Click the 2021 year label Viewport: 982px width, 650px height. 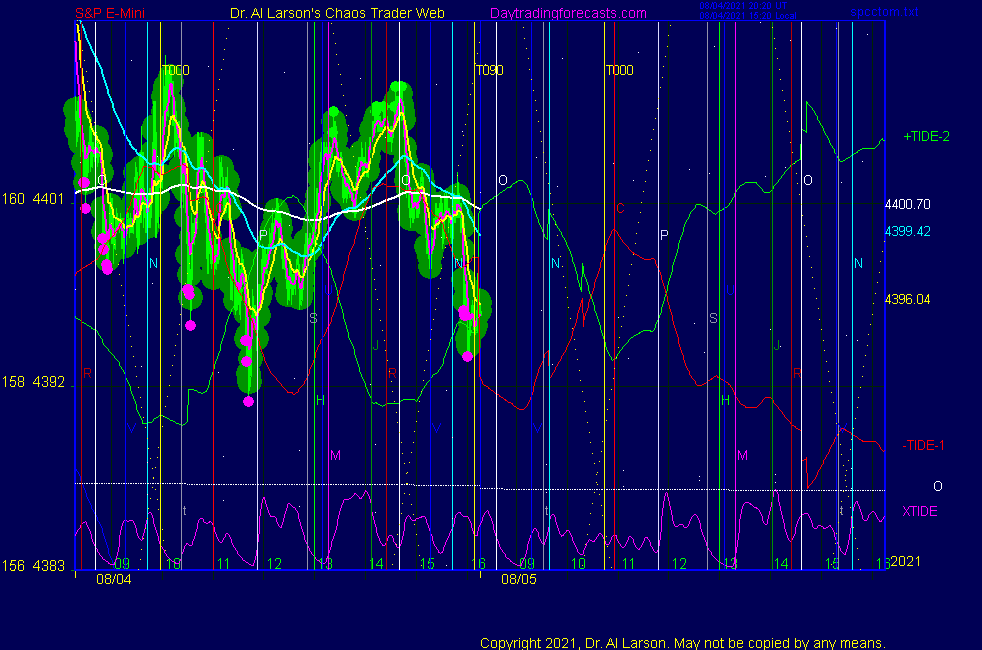[906, 561]
